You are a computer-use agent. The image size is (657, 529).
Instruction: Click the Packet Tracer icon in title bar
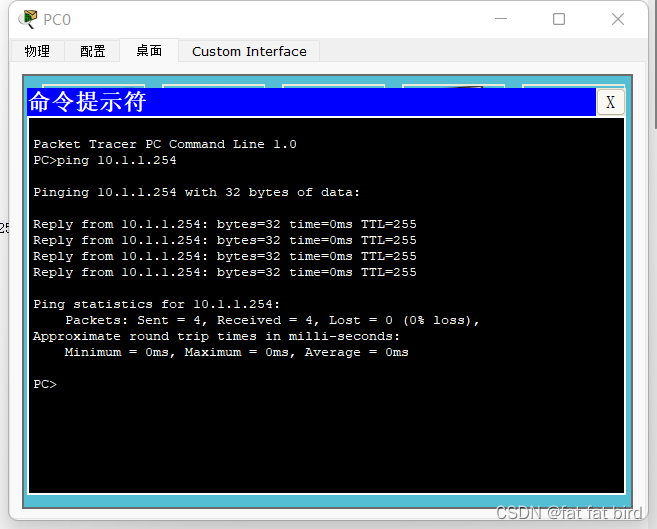(27, 18)
